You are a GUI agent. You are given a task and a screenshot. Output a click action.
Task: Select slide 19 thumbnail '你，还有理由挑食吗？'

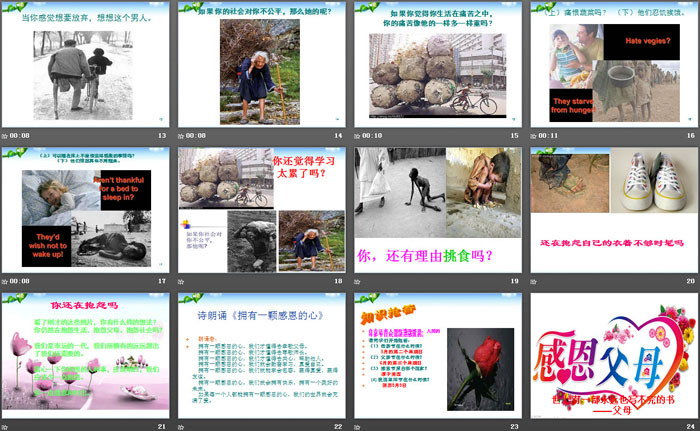pos(438,210)
